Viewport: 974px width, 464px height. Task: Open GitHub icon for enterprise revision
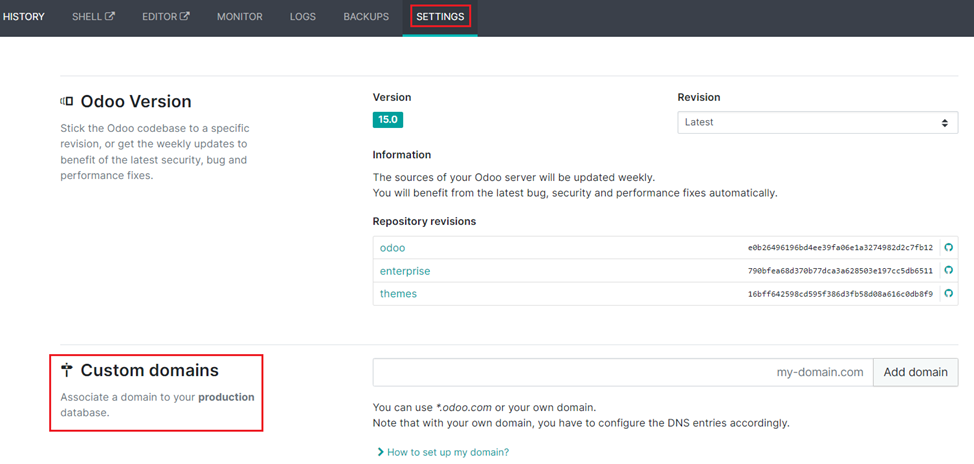pos(949,270)
